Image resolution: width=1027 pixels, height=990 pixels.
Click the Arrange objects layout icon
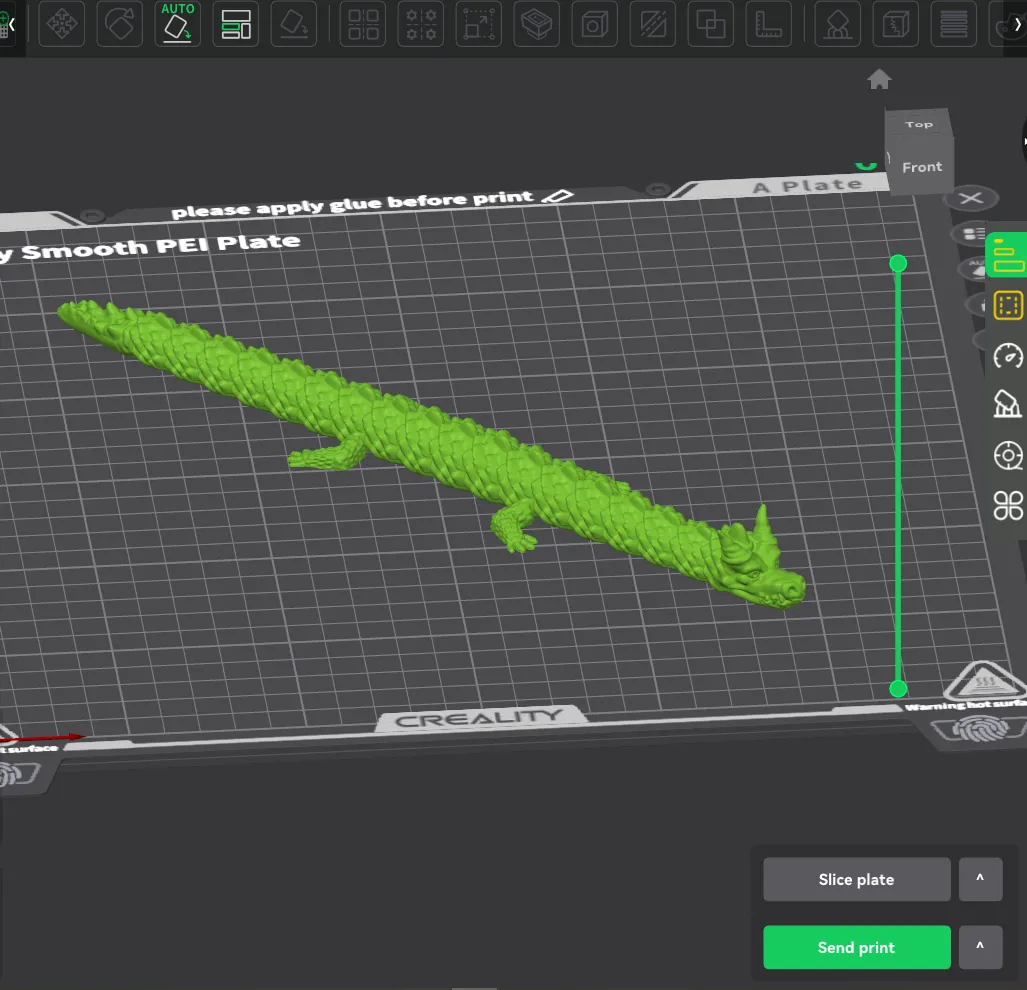click(x=237, y=25)
